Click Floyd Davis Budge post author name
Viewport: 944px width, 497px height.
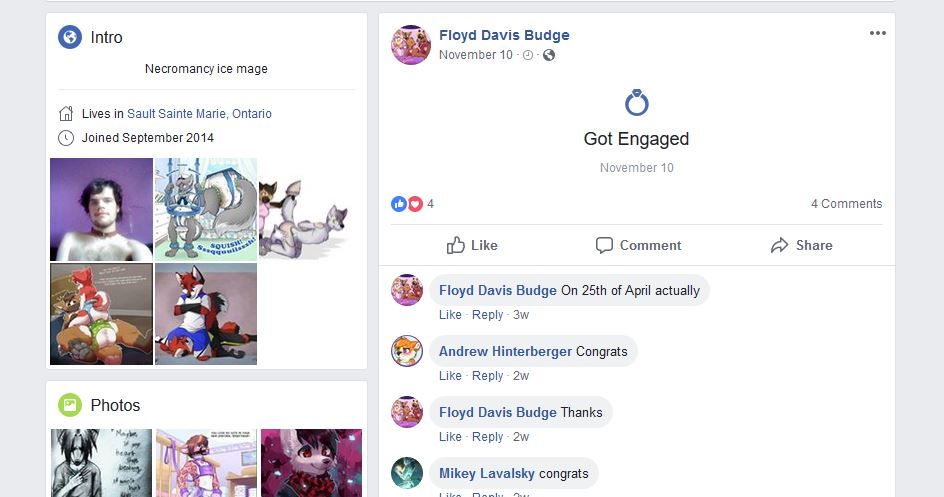(504, 36)
